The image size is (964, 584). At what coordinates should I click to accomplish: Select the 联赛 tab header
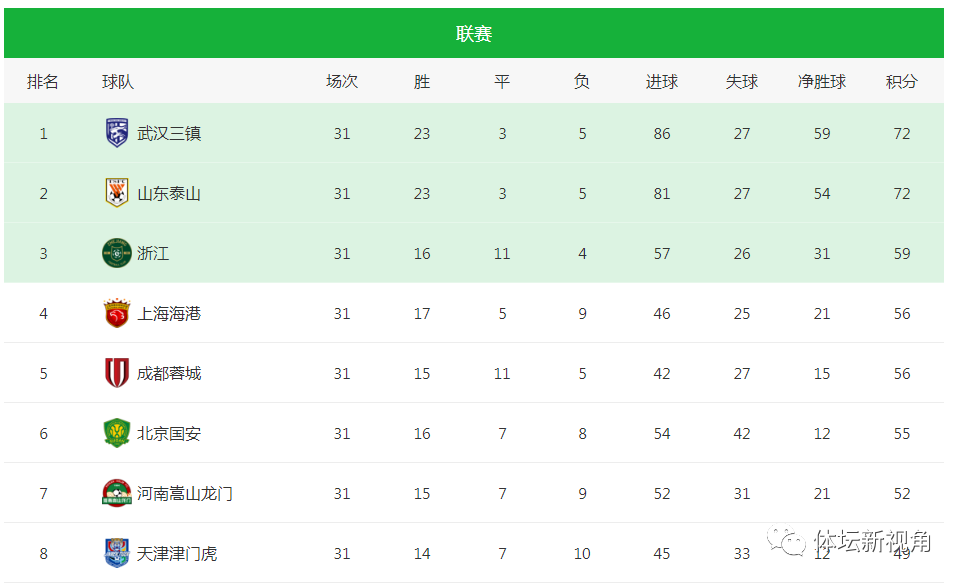[474, 34]
